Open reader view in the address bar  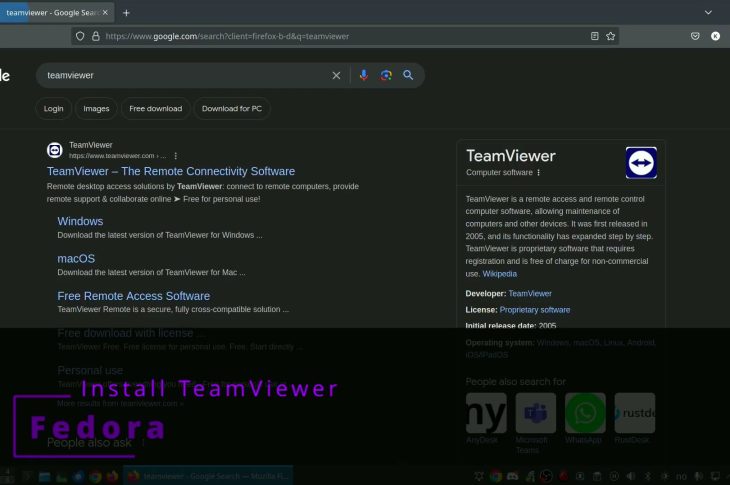(594, 36)
